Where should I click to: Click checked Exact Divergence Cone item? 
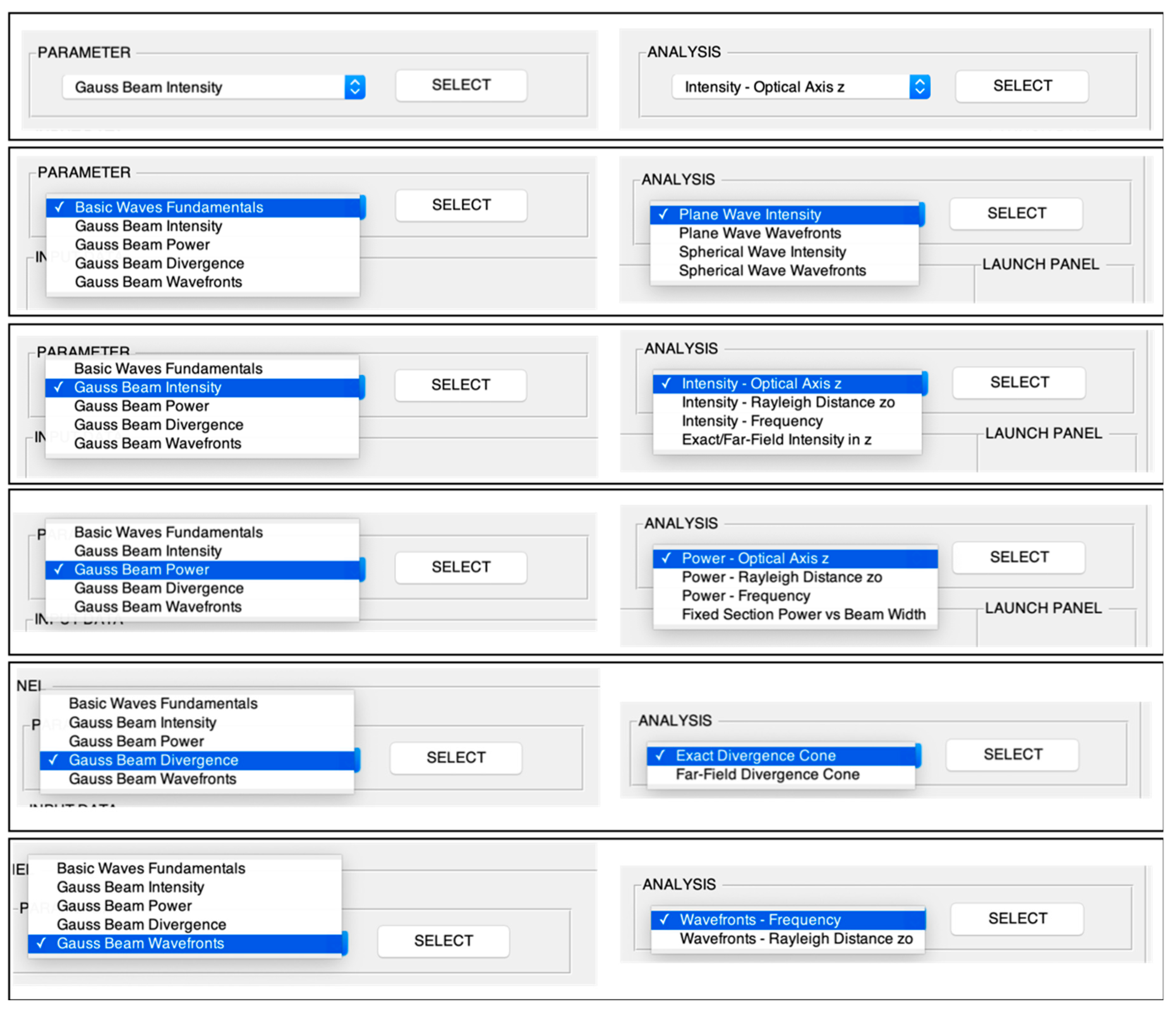(756, 756)
